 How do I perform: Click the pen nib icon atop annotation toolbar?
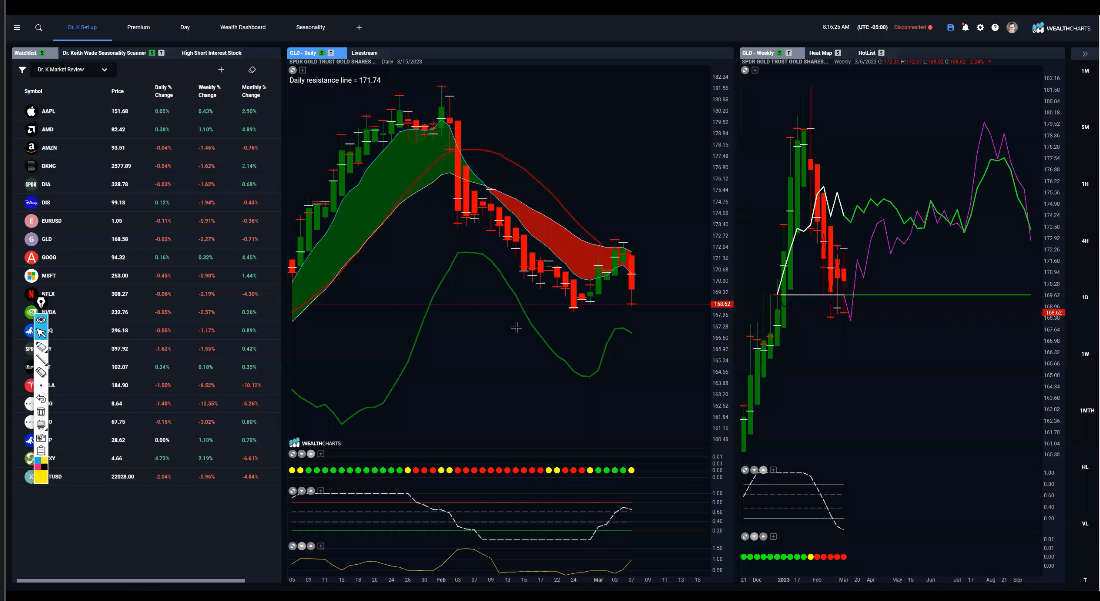41,302
